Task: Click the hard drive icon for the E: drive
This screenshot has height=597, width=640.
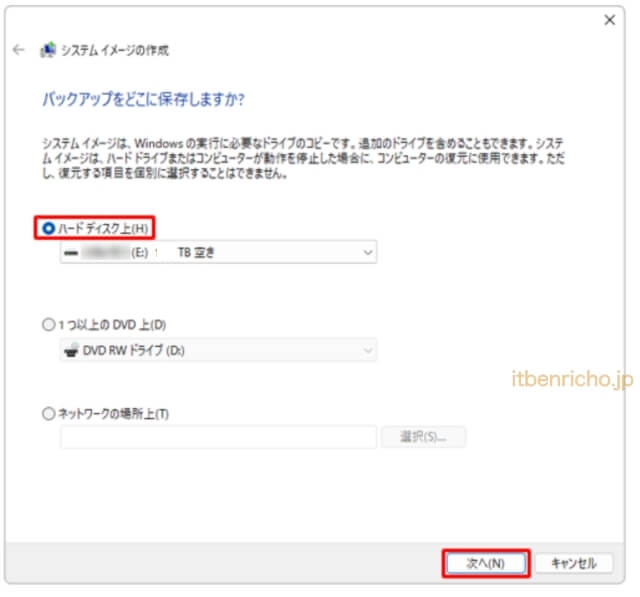Action: pos(70,253)
